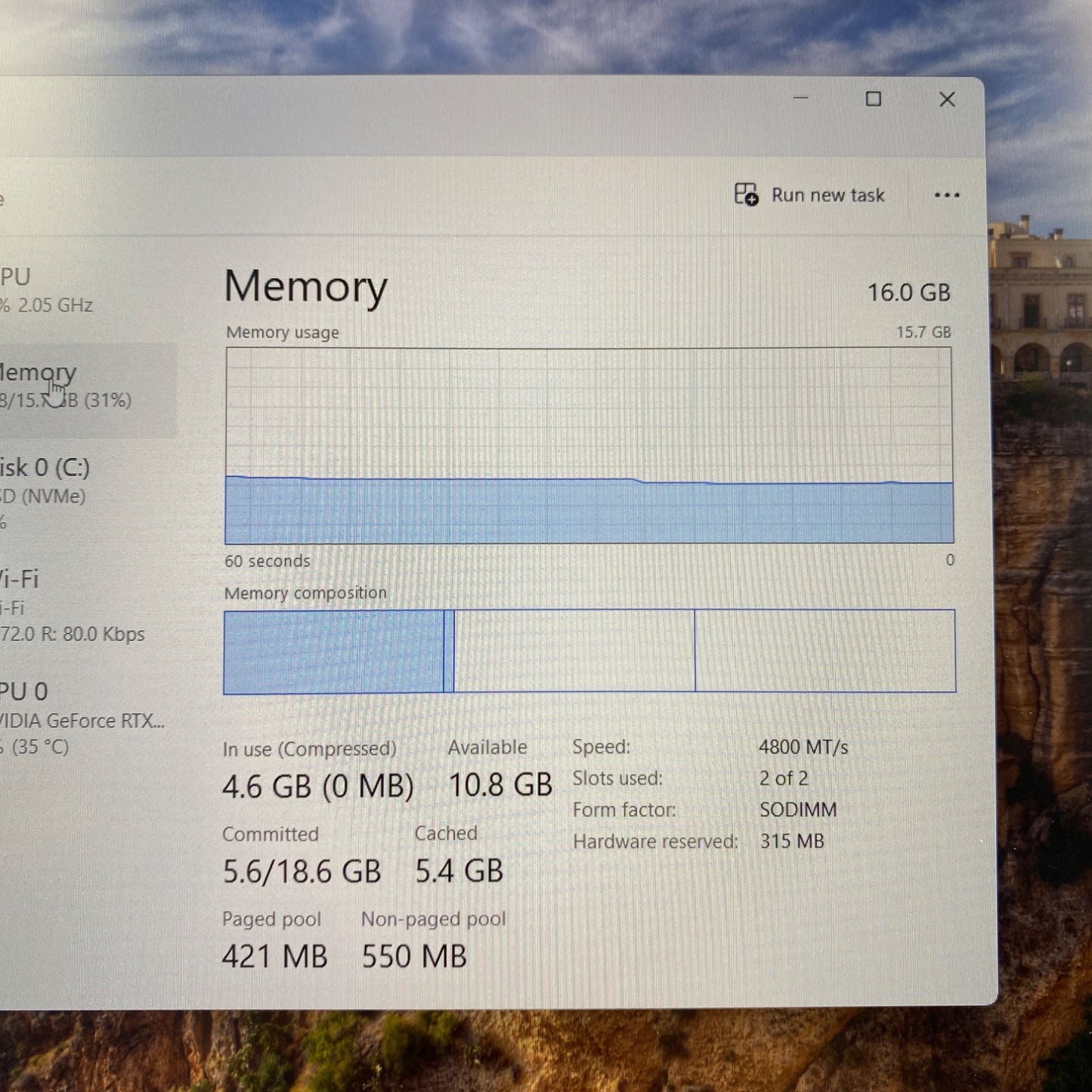Click the 10.8 GB available value
This screenshot has width=1092, height=1092.
pyautogui.click(x=501, y=785)
